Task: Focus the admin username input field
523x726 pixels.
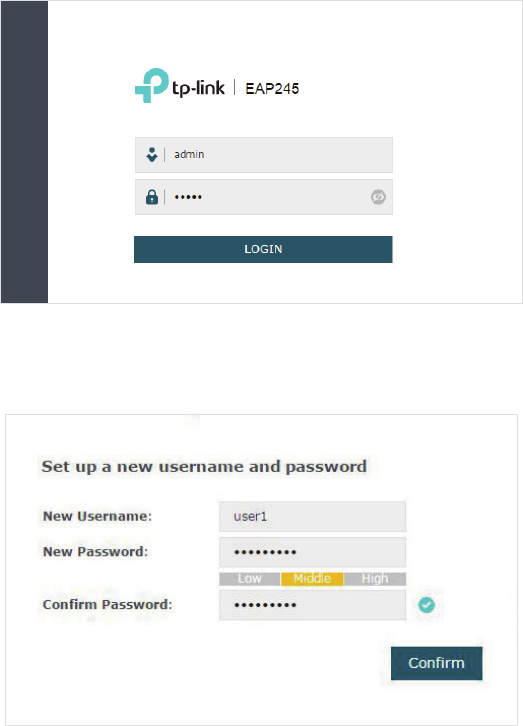Action: 264,155
